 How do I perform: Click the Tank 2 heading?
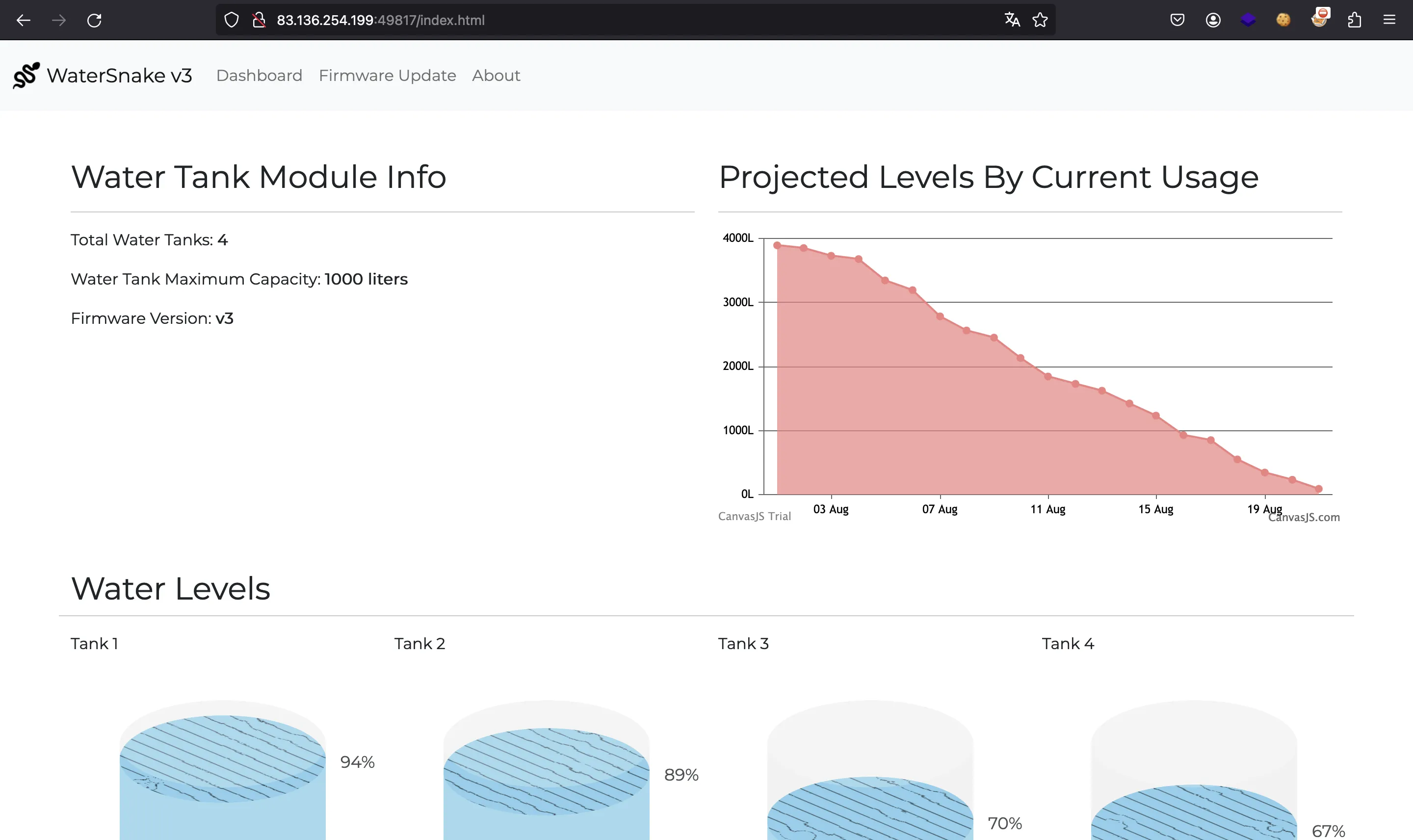[420, 644]
